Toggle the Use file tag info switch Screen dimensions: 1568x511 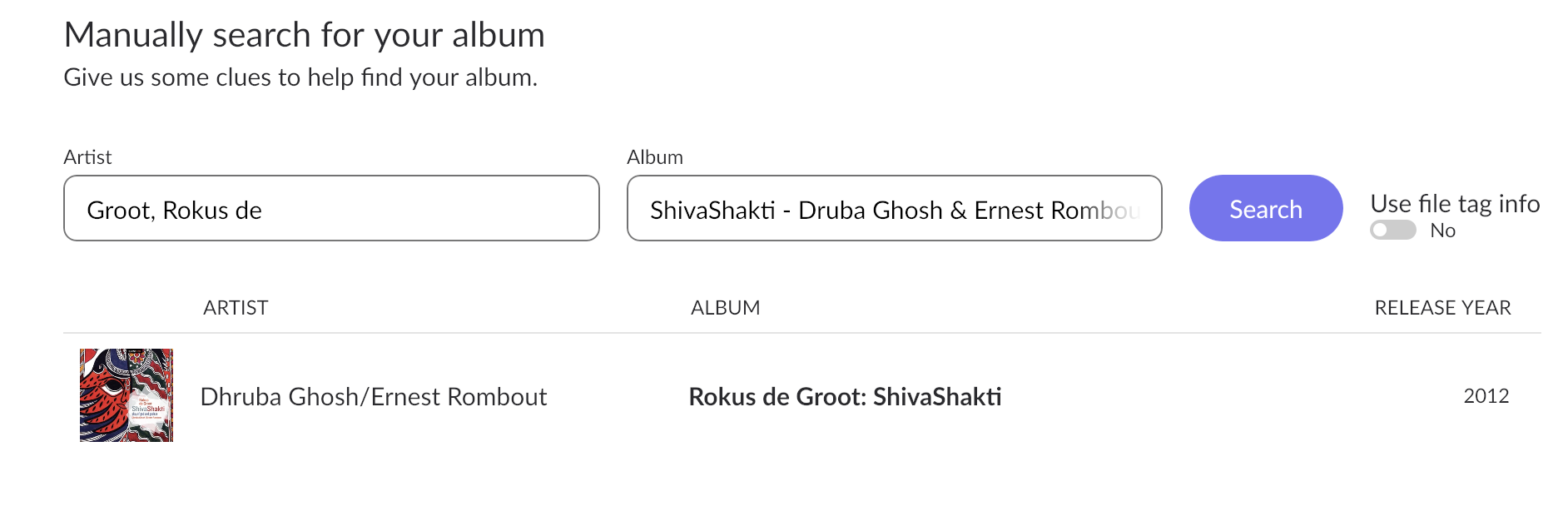[x=1393, y=230]
